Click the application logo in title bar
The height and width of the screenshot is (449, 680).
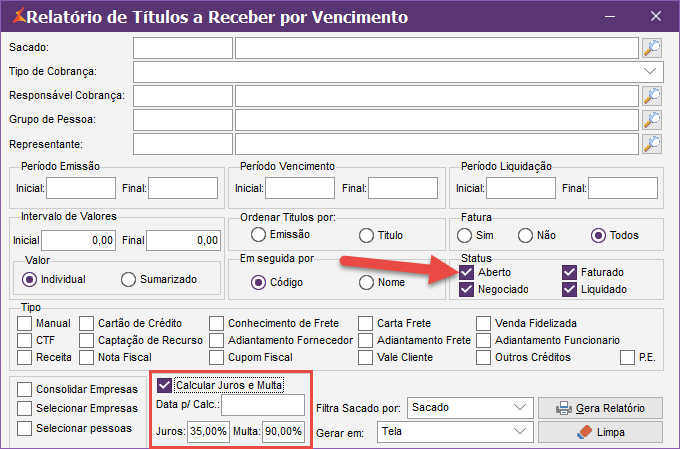[x=19, y=16]
